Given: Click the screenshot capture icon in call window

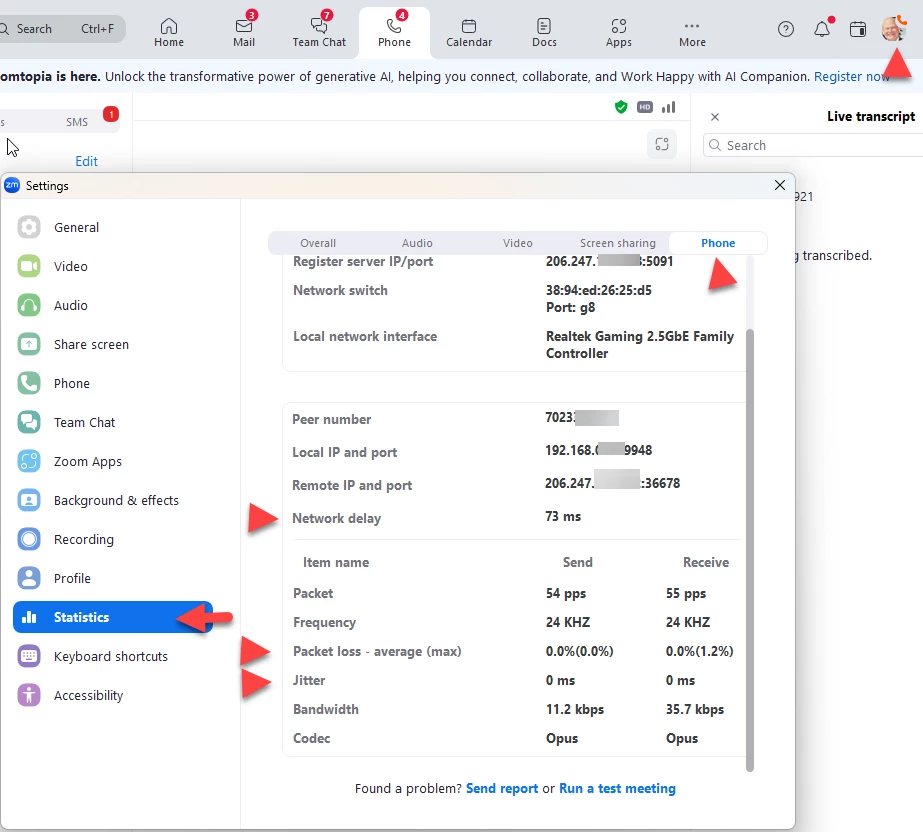Looking at the screenshot, I should pos(662,144).
